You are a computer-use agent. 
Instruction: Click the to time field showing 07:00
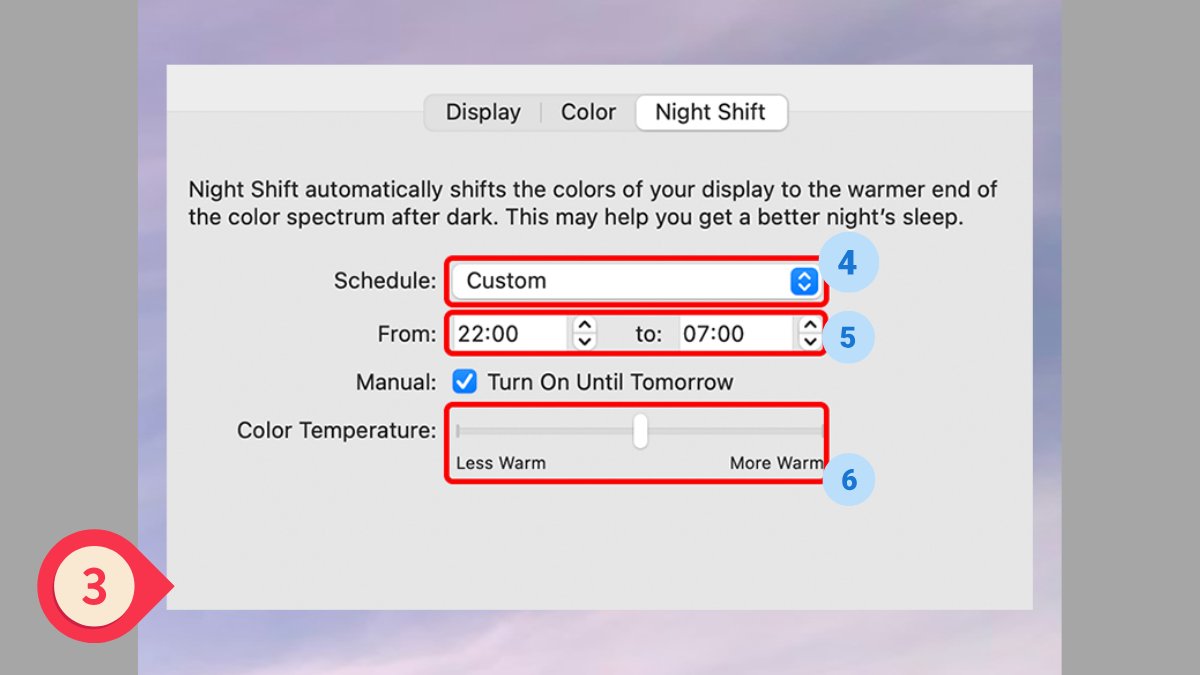tap(736, 334)
